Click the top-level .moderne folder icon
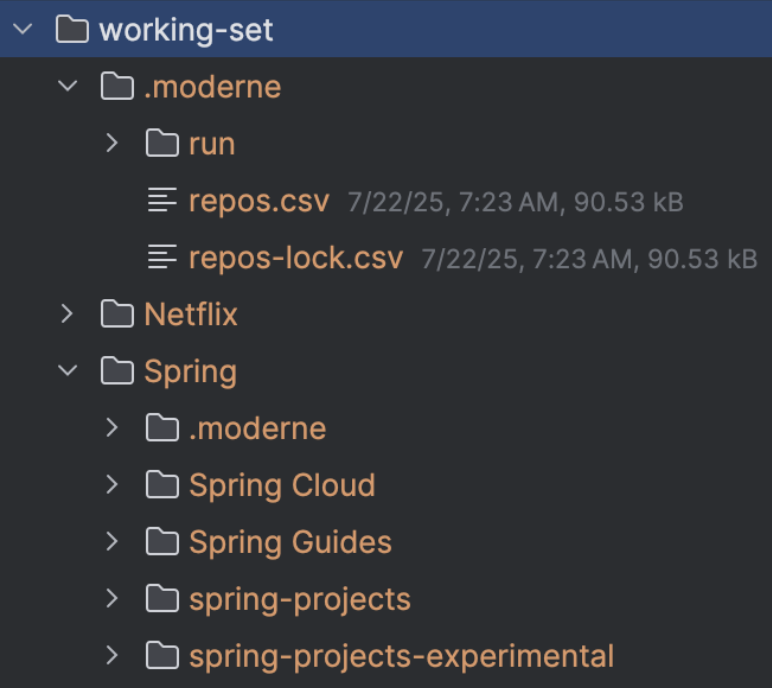 click(117, 86)
